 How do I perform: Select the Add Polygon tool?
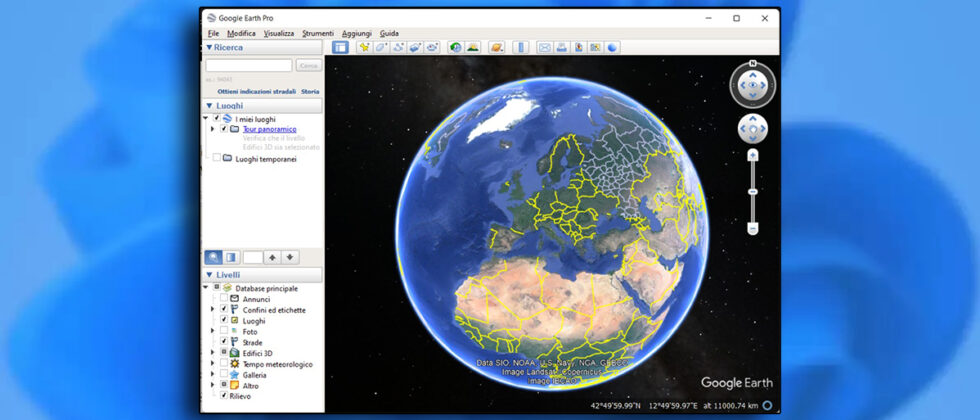tap(382, 47)
